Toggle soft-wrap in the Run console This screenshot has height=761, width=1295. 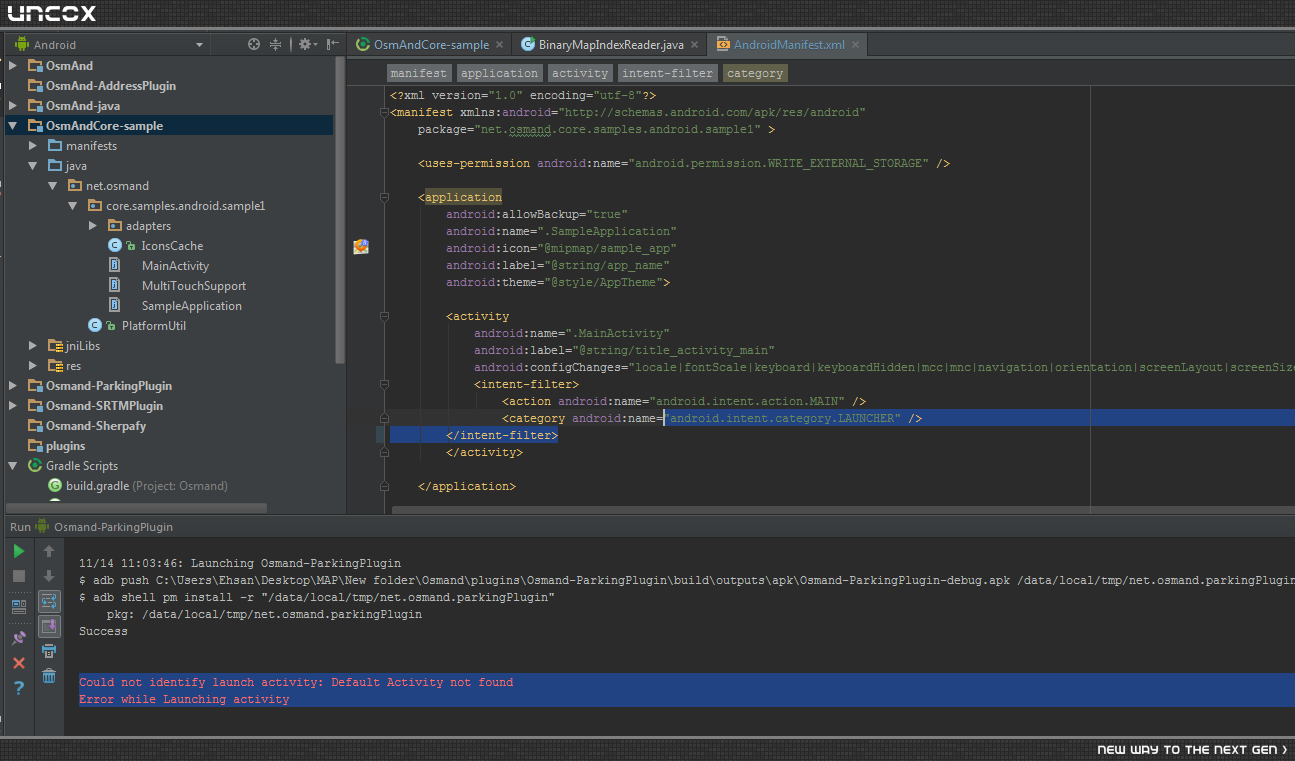pos(49,601)
